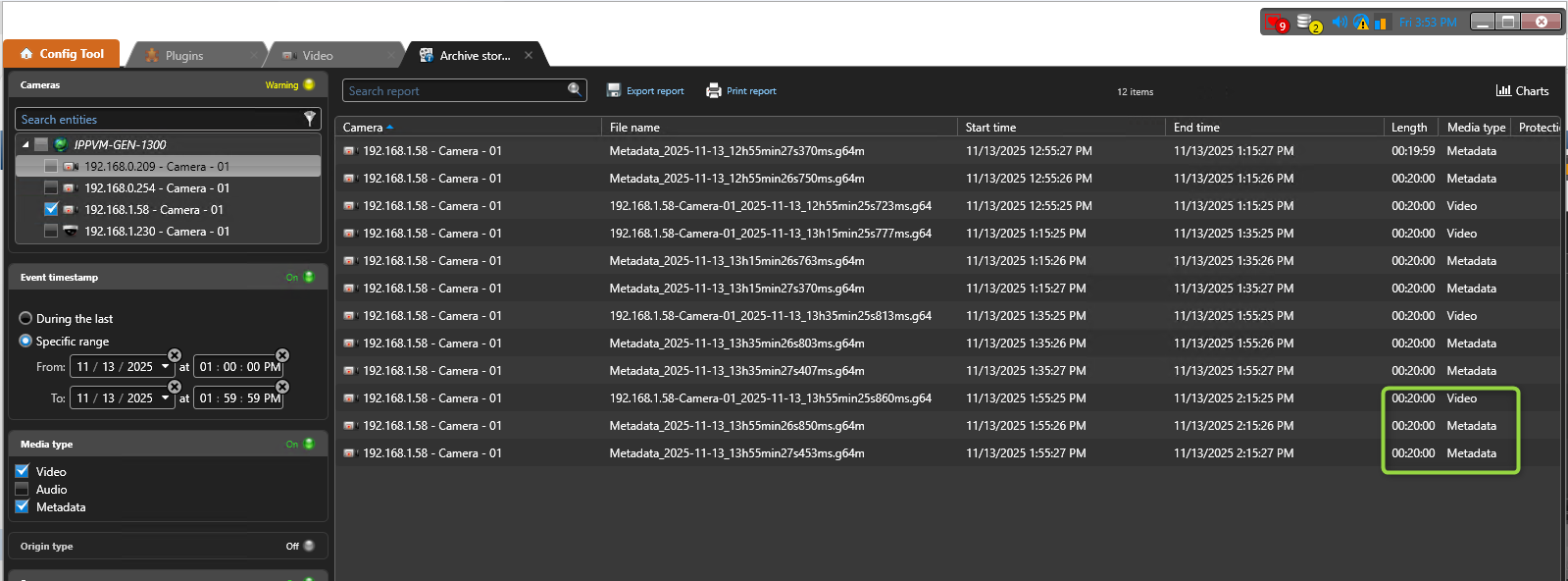1568x581 pixels.
Task: Click the network warning globe icon
Action: click(1361, 22)
